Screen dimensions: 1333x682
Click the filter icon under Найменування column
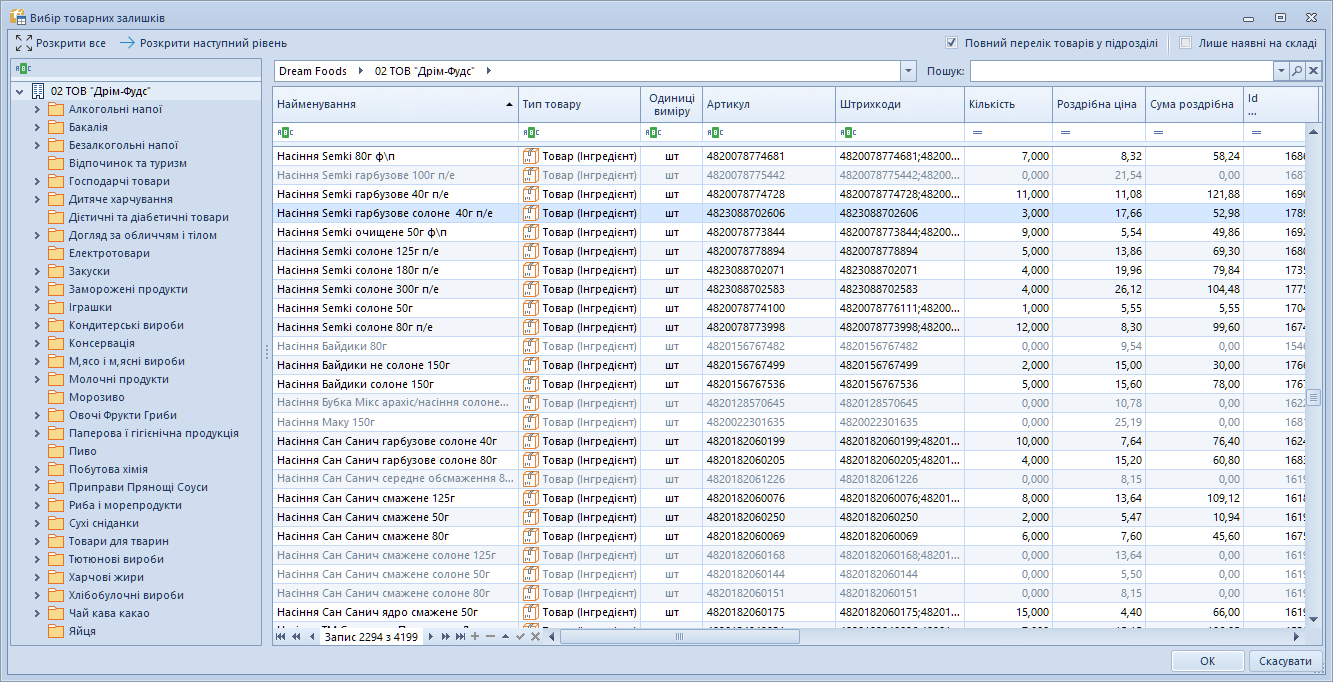click(x=285, y=132)
